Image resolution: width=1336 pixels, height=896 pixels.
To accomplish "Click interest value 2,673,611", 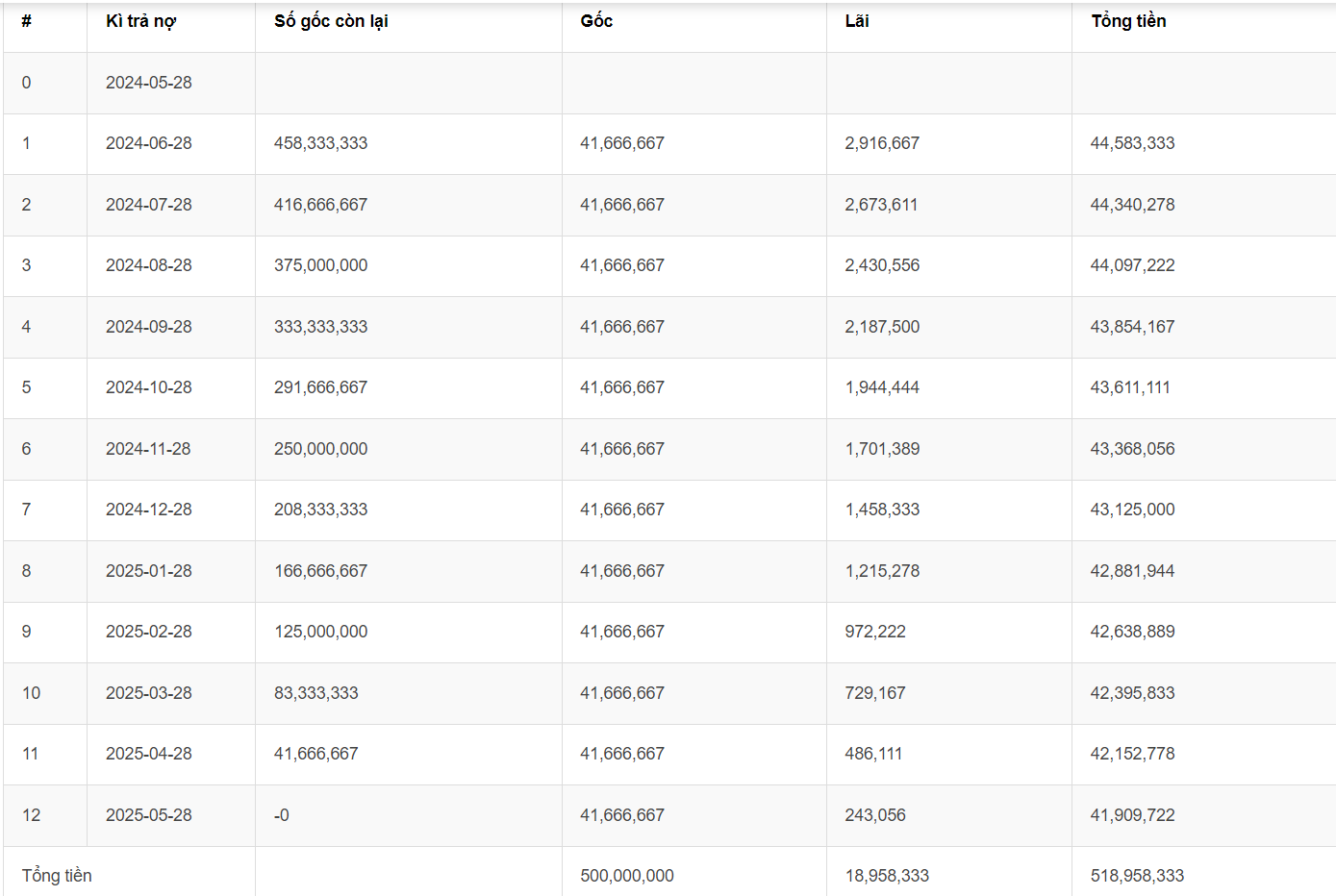I will coord(881,205).
